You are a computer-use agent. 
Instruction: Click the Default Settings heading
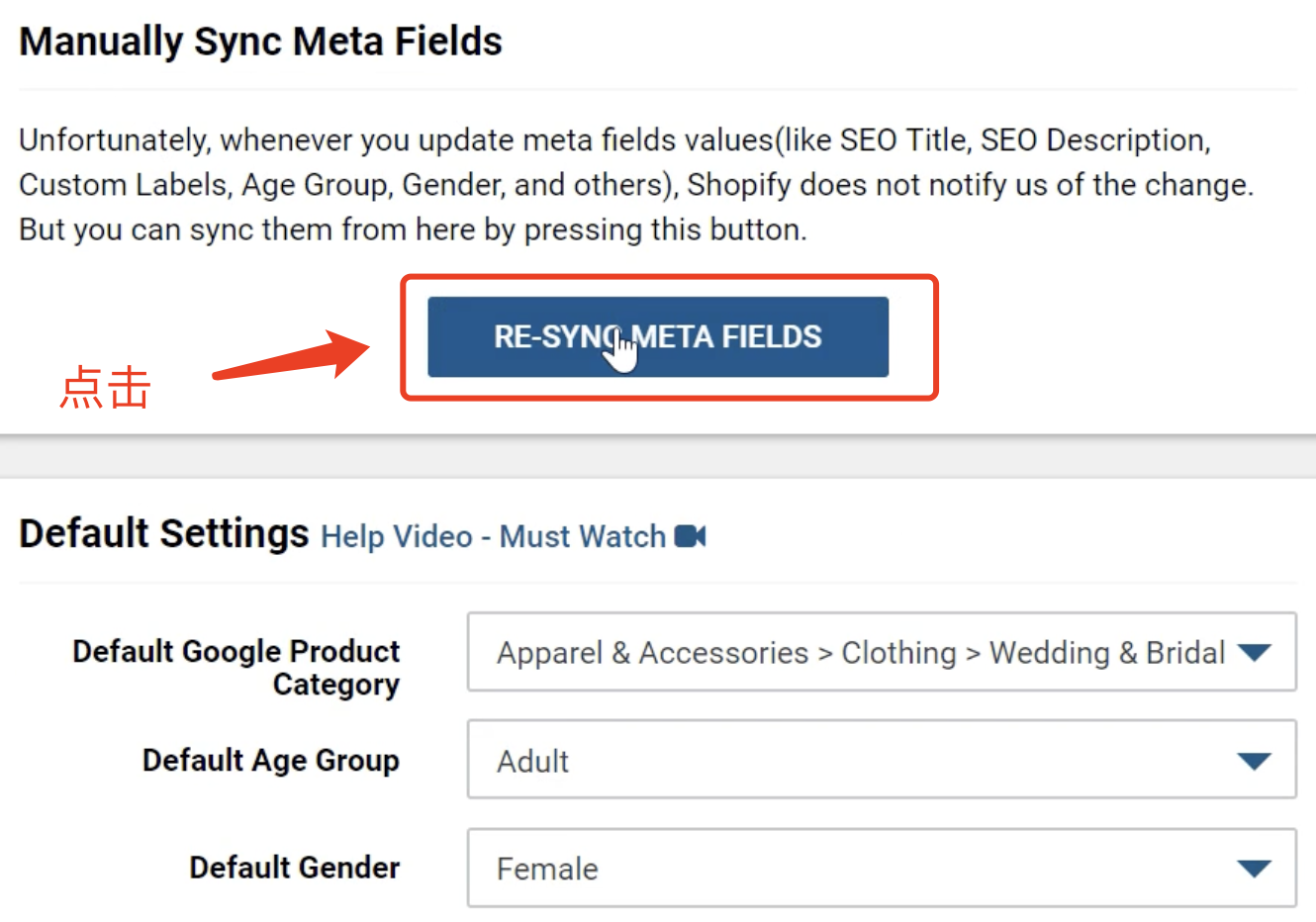click(164, 533)
